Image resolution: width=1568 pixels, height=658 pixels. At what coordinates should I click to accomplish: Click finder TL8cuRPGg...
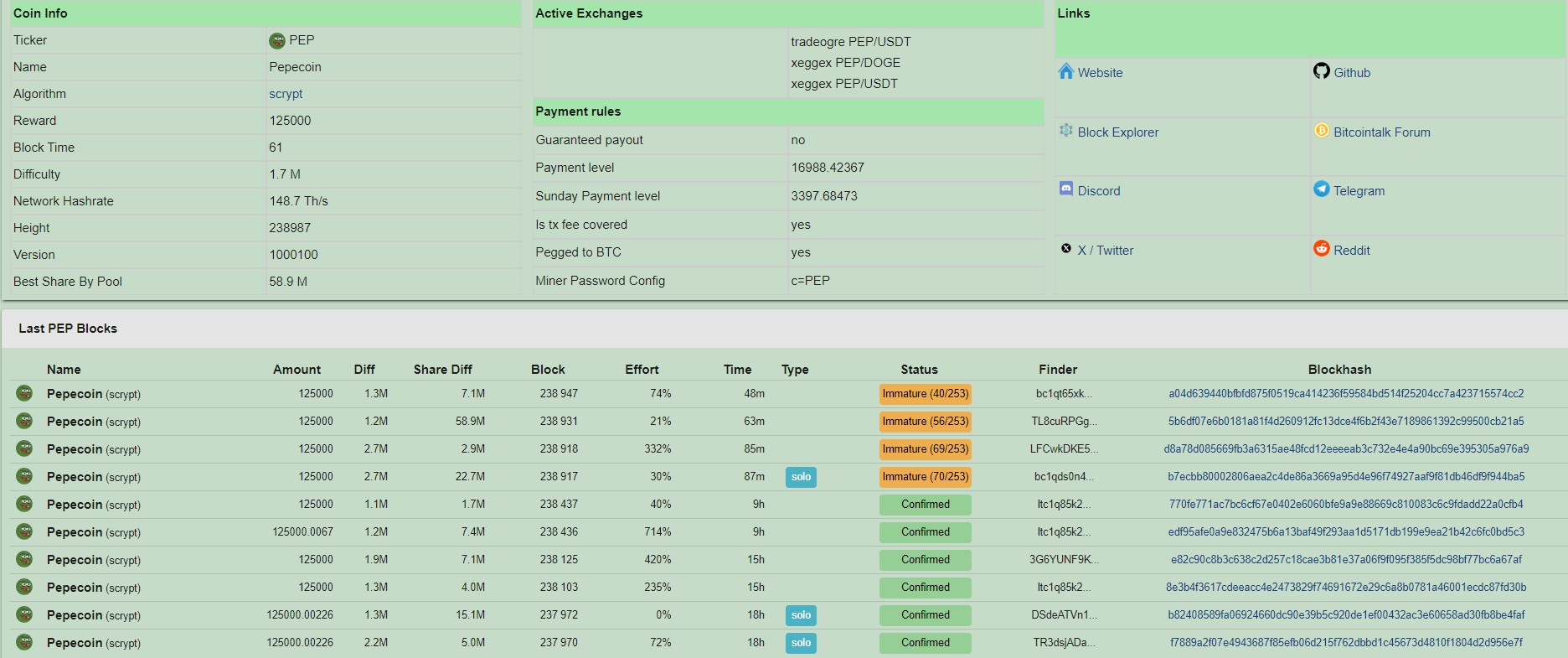pos(1064,421)
